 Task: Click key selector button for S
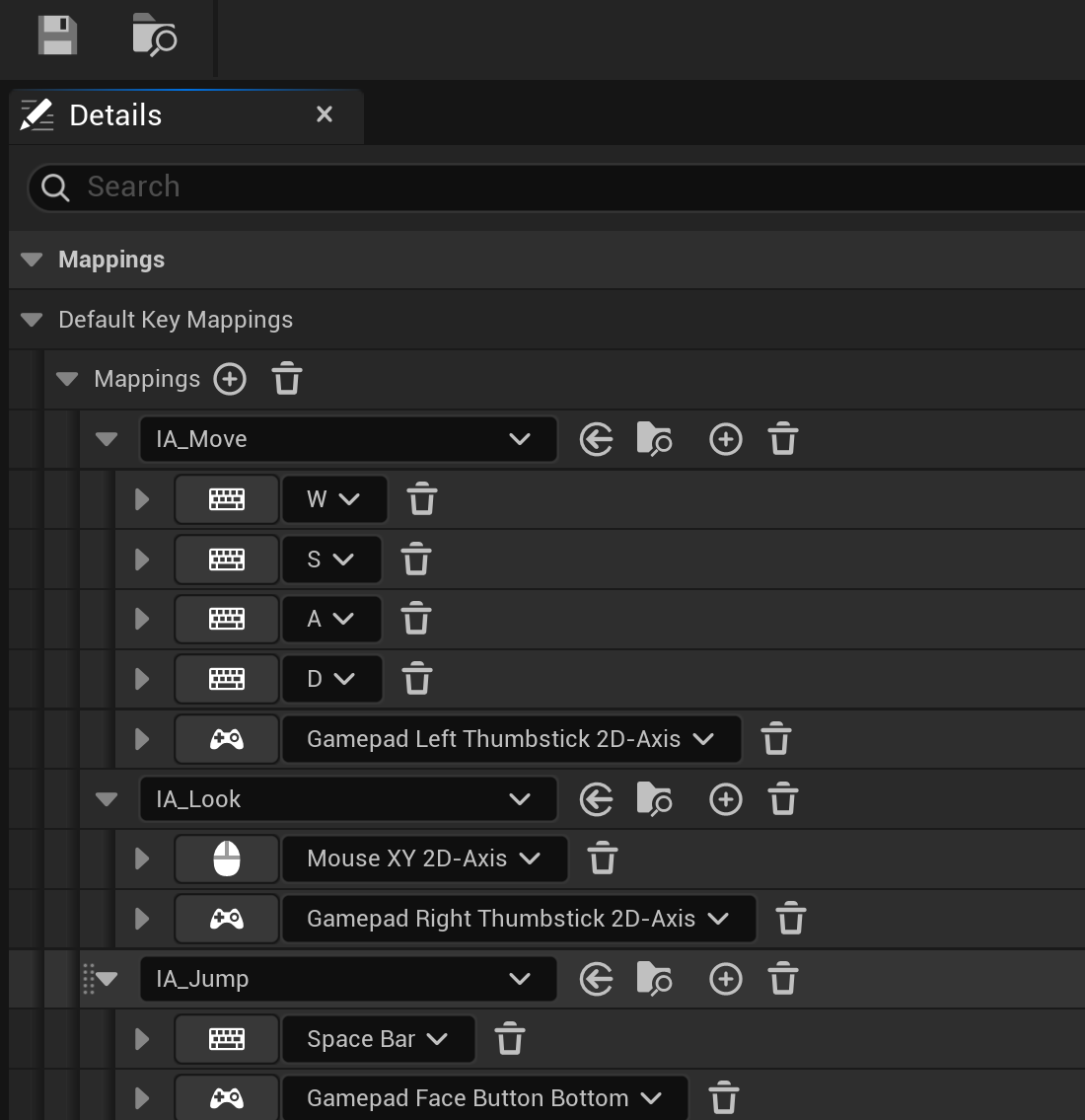227,560
